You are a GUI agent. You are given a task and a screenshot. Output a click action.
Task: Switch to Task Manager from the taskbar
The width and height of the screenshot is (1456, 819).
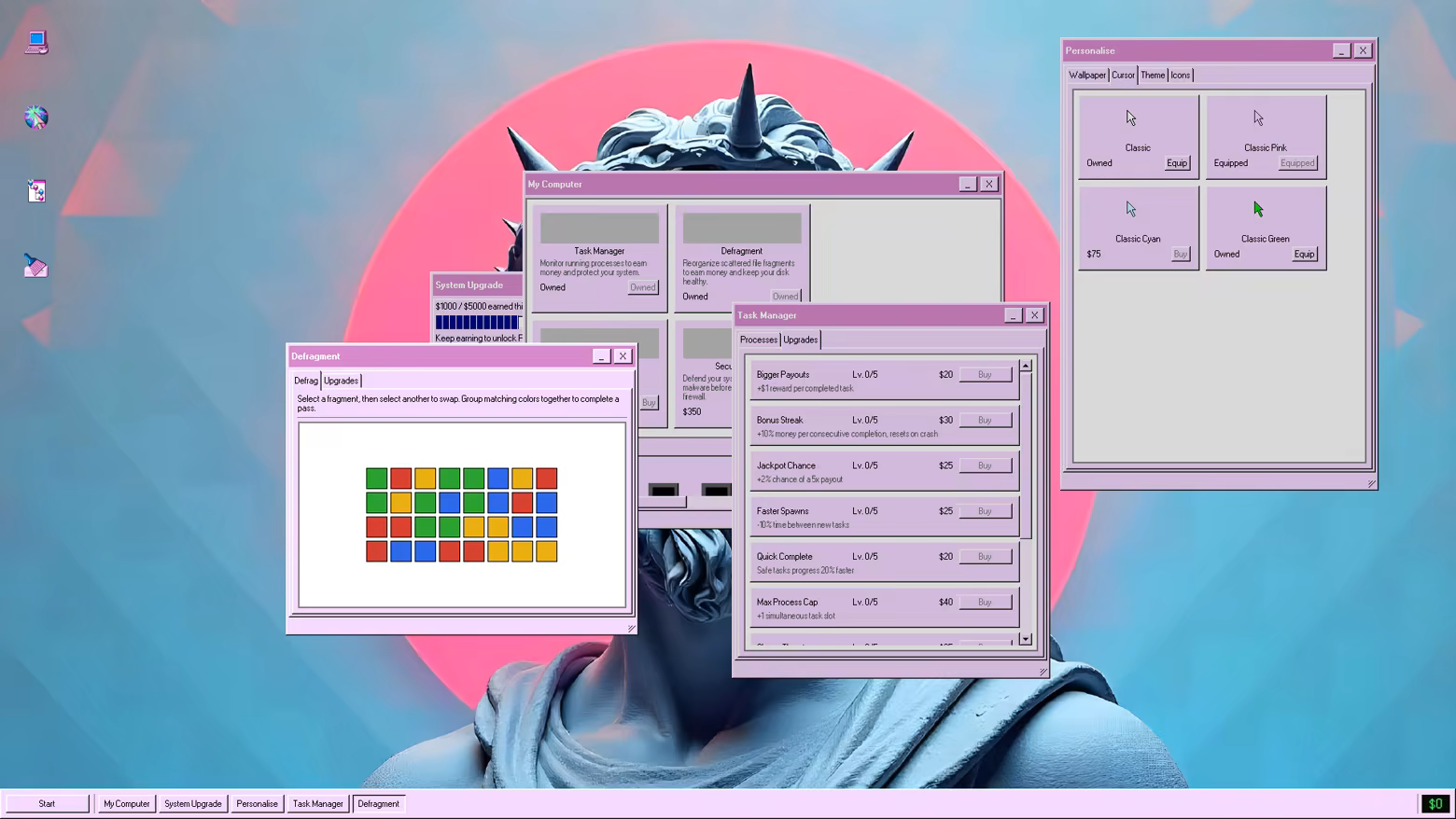[x=318, y=803]
